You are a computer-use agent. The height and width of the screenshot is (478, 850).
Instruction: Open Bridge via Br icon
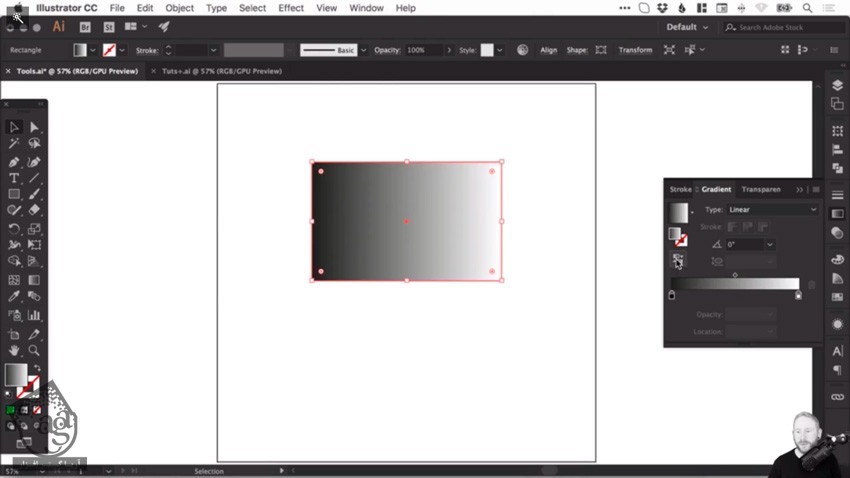pyautogui.click(x=85, y=27)
